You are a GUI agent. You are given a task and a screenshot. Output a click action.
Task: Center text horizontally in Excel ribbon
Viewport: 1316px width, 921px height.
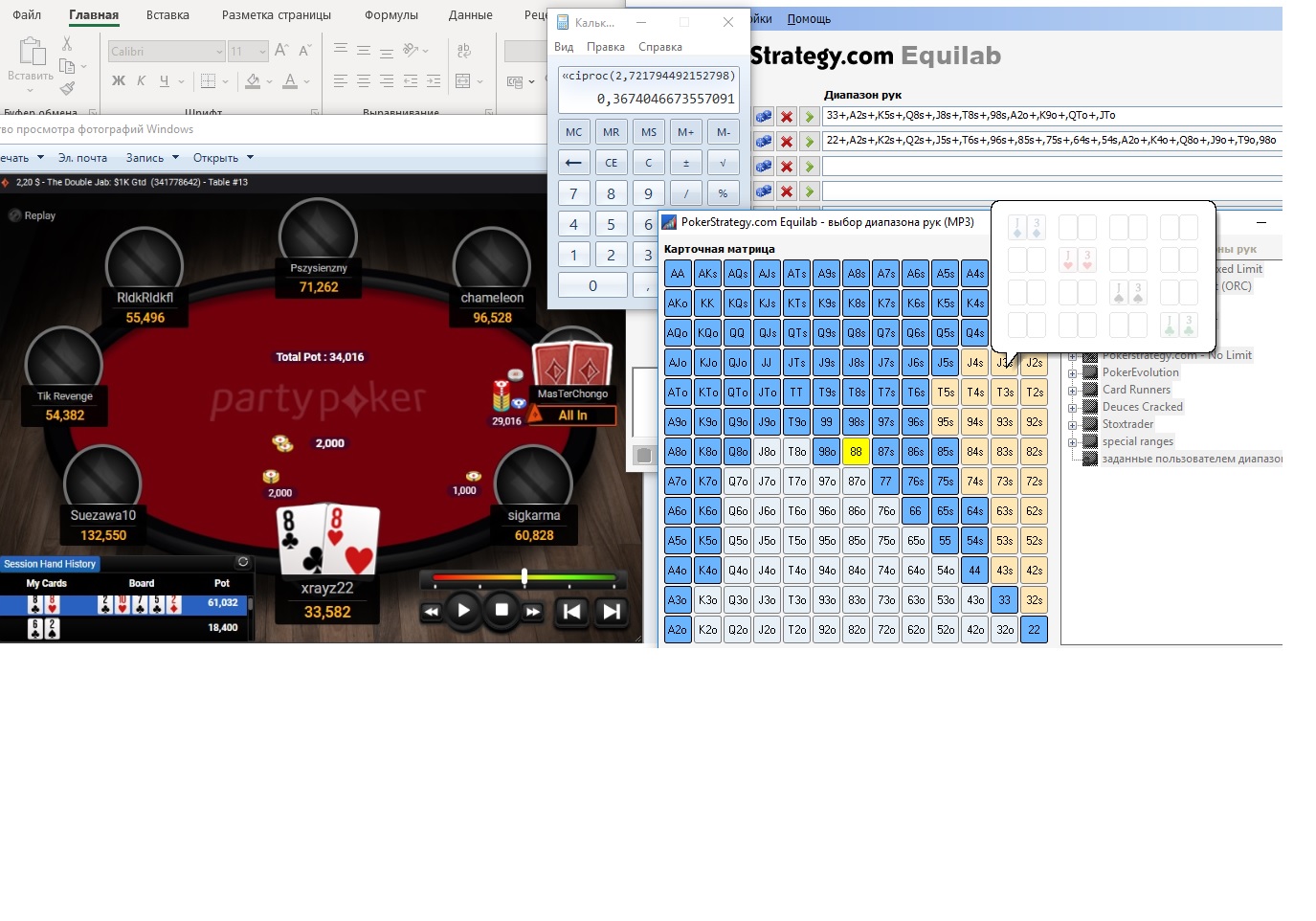[364, 81]
